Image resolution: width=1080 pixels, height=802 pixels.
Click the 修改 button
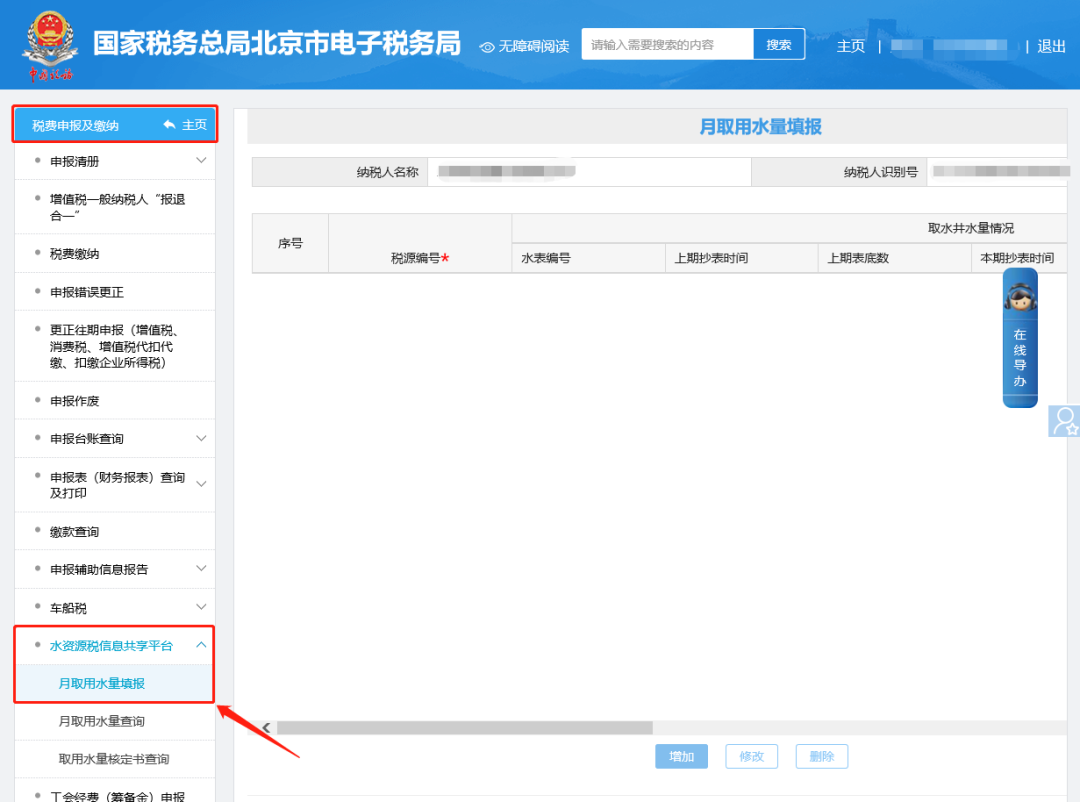[x=751, y=757]
